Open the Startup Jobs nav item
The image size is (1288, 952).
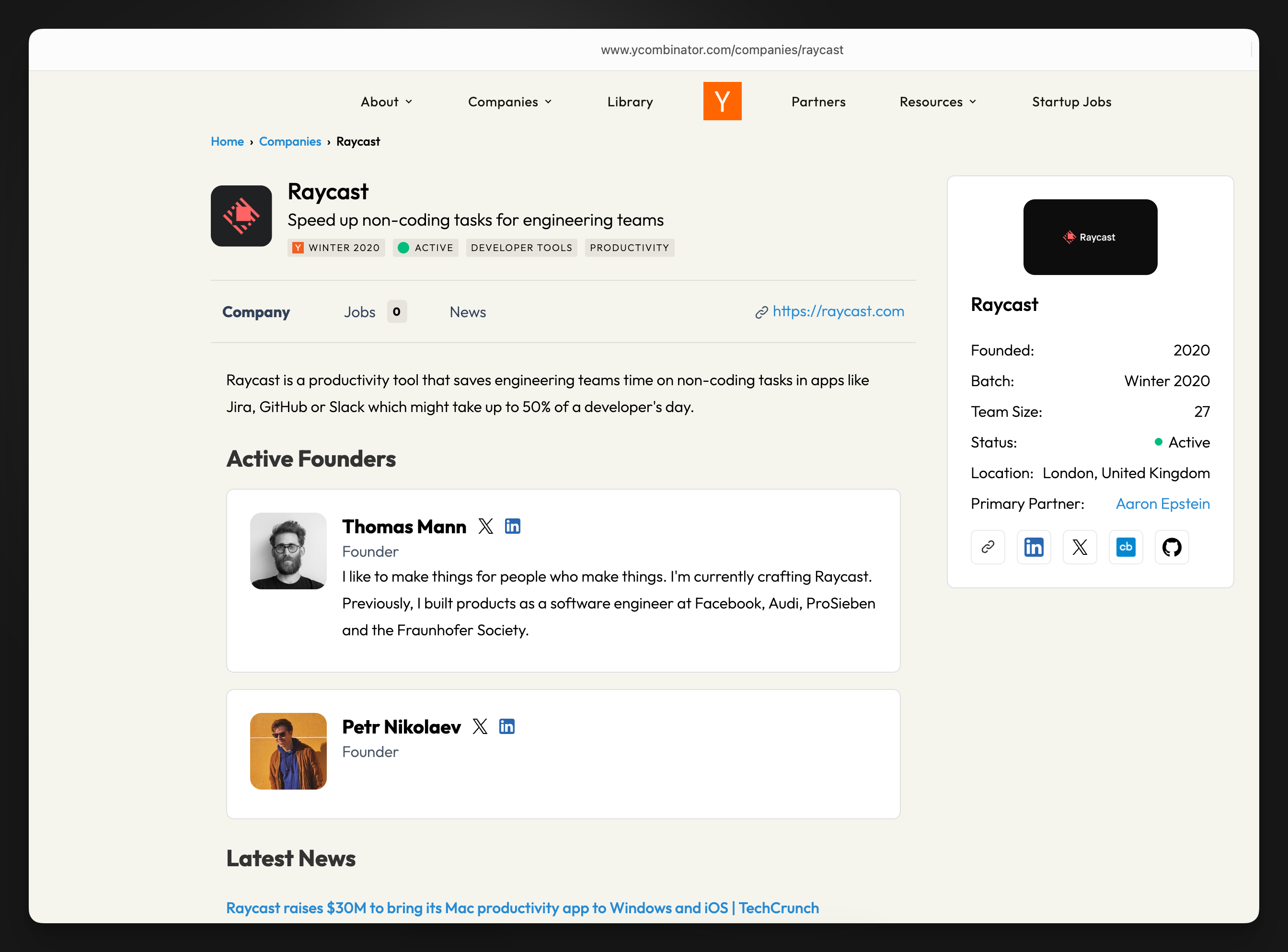[1071, 102]
